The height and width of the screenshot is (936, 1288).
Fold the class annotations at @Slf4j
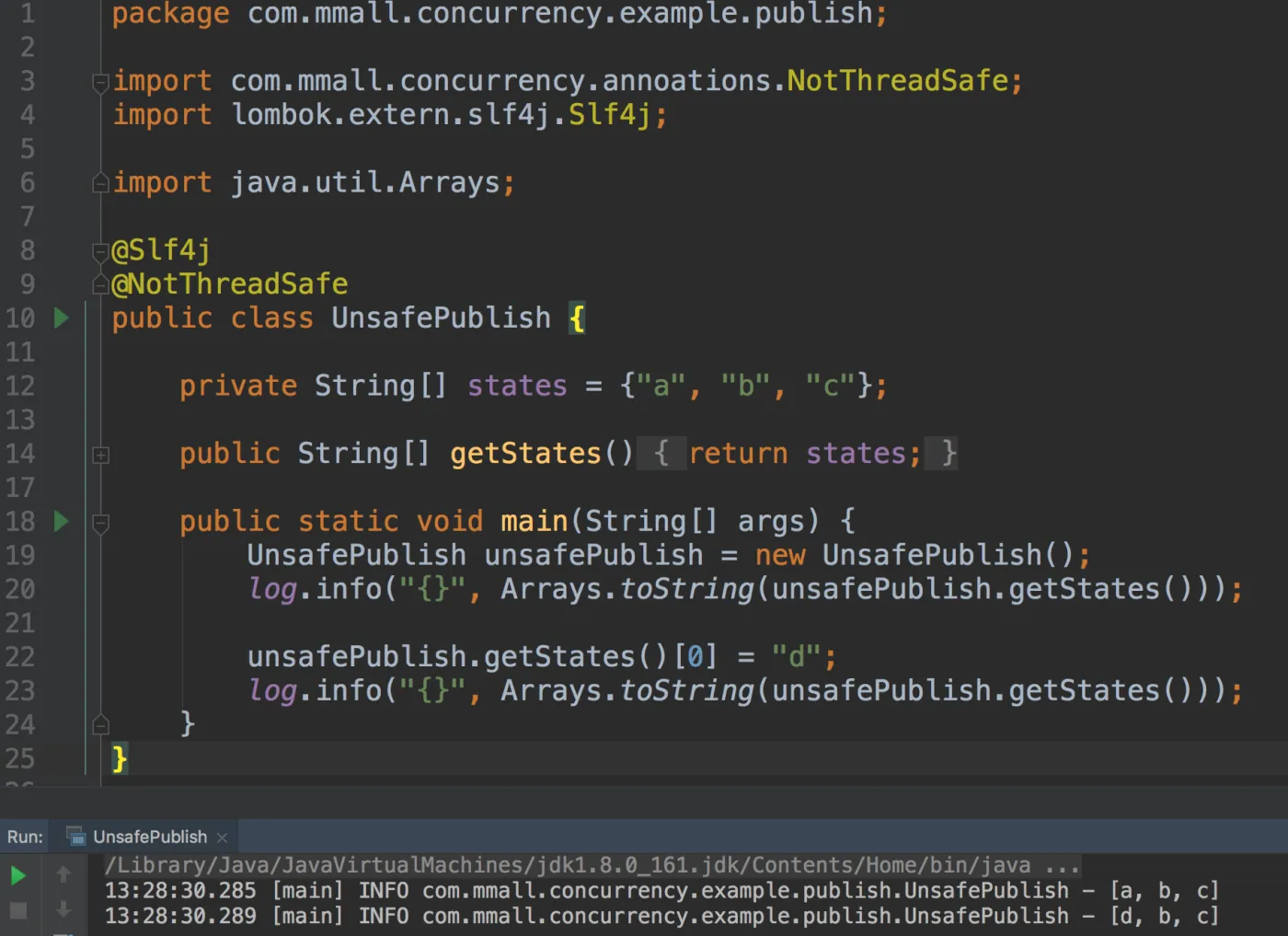pyautogui.click(x=101, y=252)
